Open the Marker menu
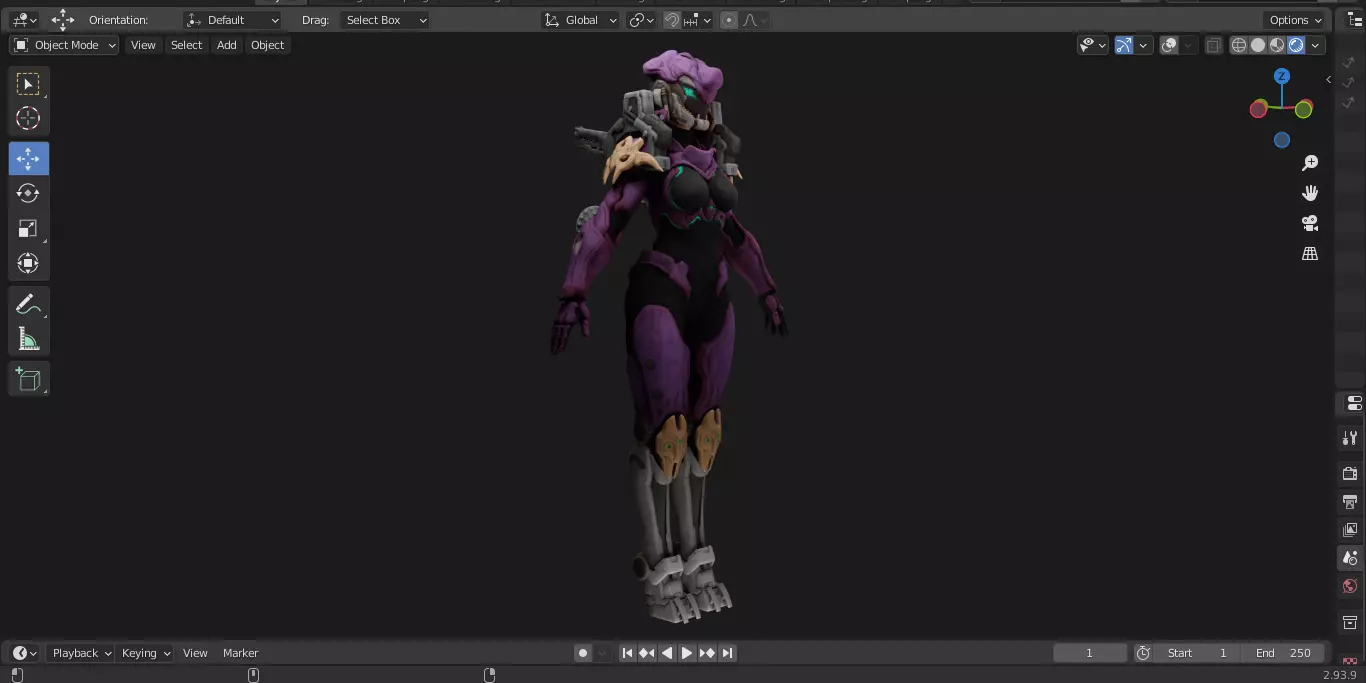Image resolution: width=1366 pixels, height=683 pixels. pos(240,653)
